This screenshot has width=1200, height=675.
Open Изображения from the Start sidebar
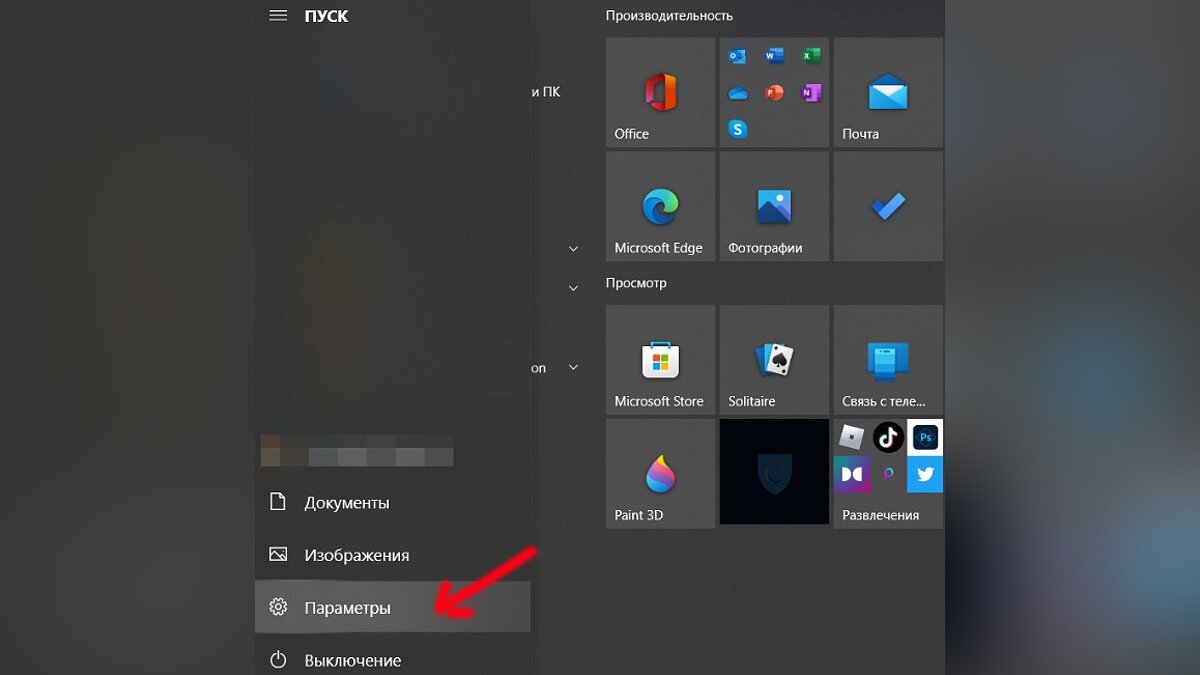tap(393, 555)
